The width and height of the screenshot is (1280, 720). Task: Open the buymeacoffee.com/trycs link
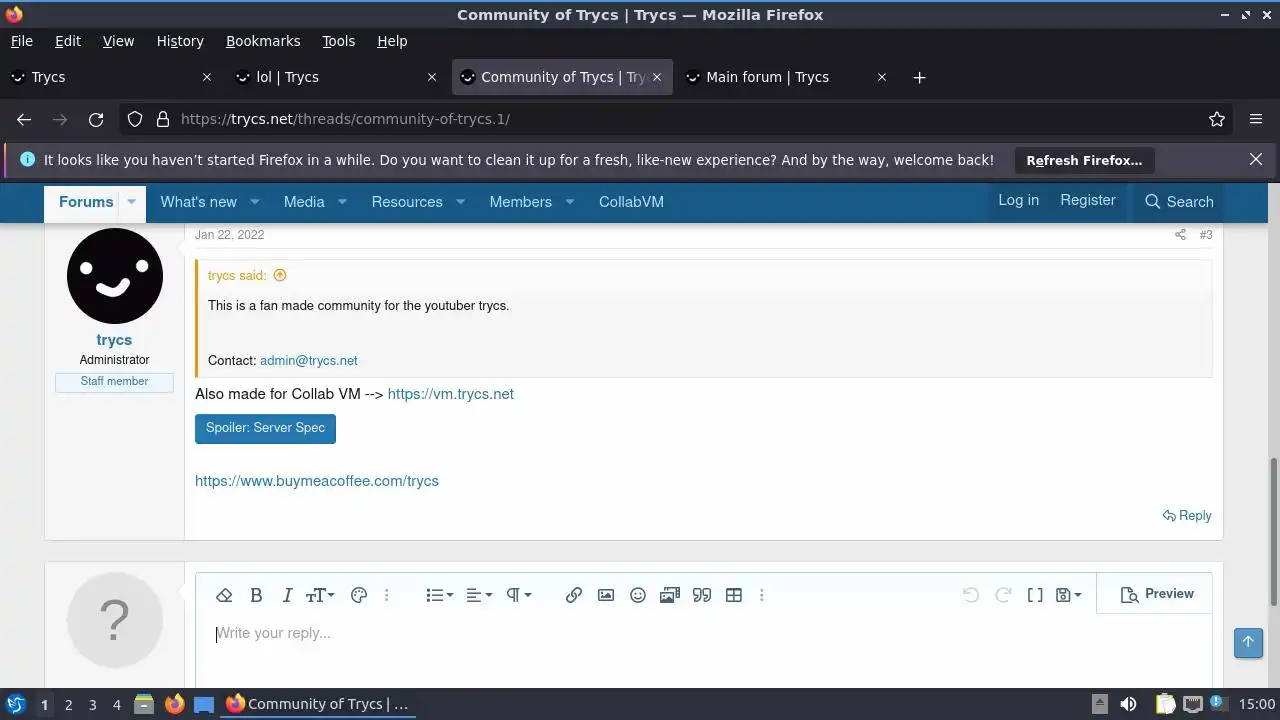click(317, 481)
